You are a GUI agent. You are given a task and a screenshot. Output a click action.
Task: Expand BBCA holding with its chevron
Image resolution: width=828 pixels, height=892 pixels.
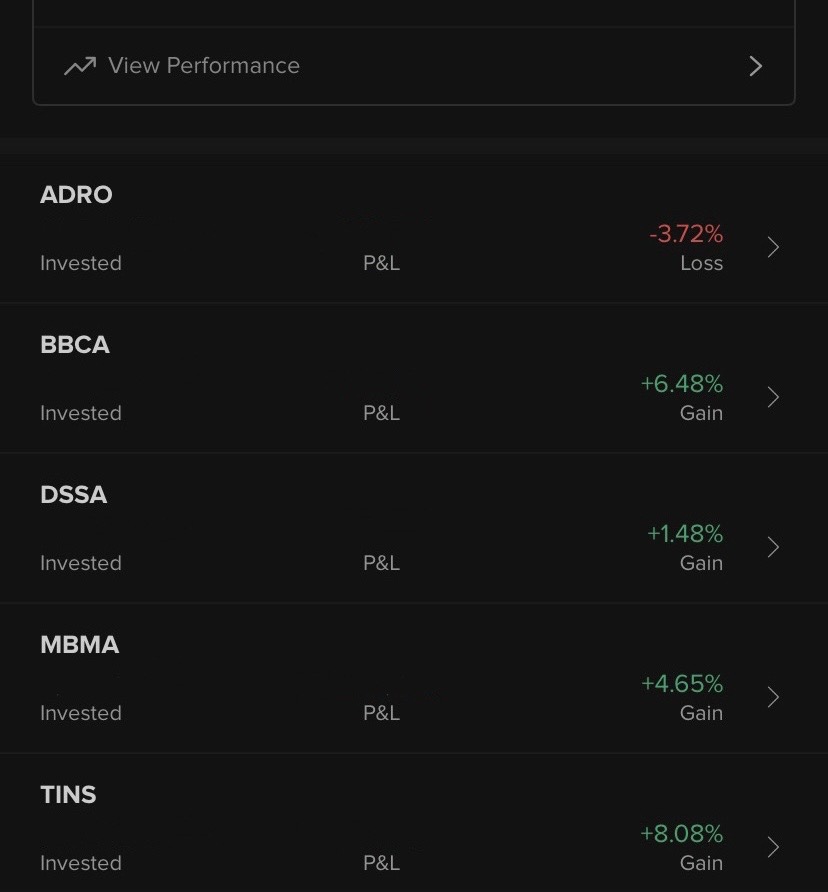tap(773, 398)
